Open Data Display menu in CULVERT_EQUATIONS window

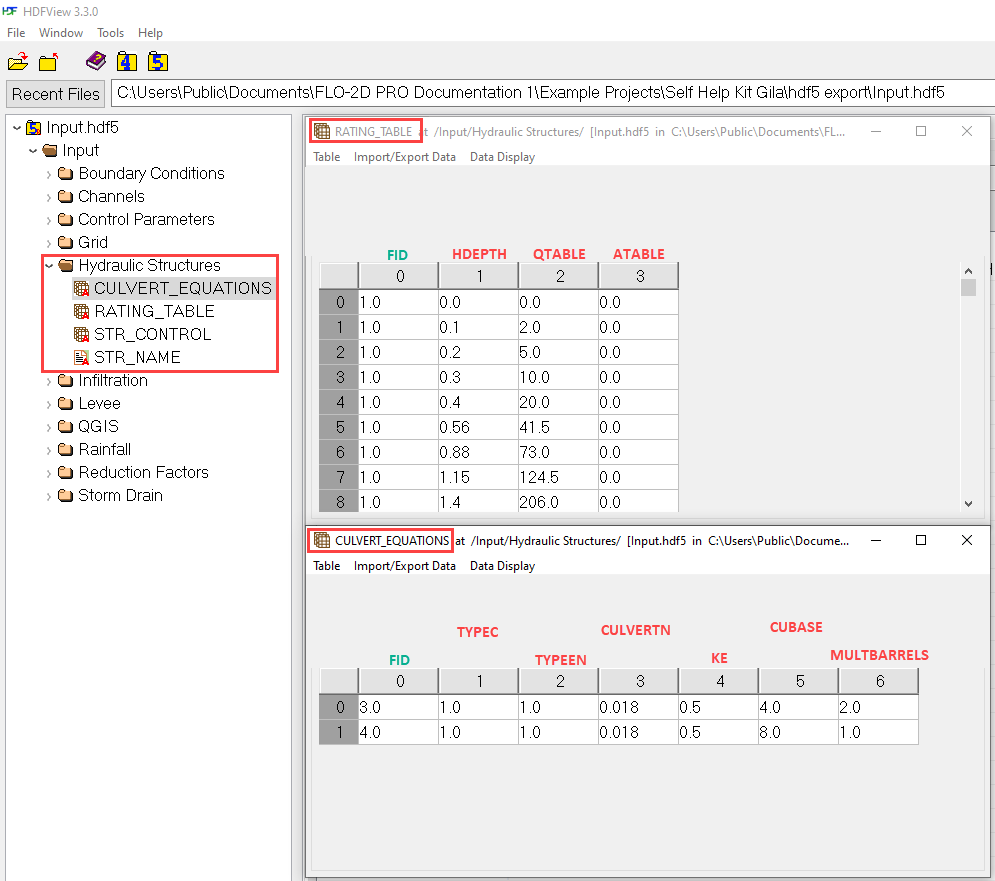pyautogui.click(x=502, y=566)
